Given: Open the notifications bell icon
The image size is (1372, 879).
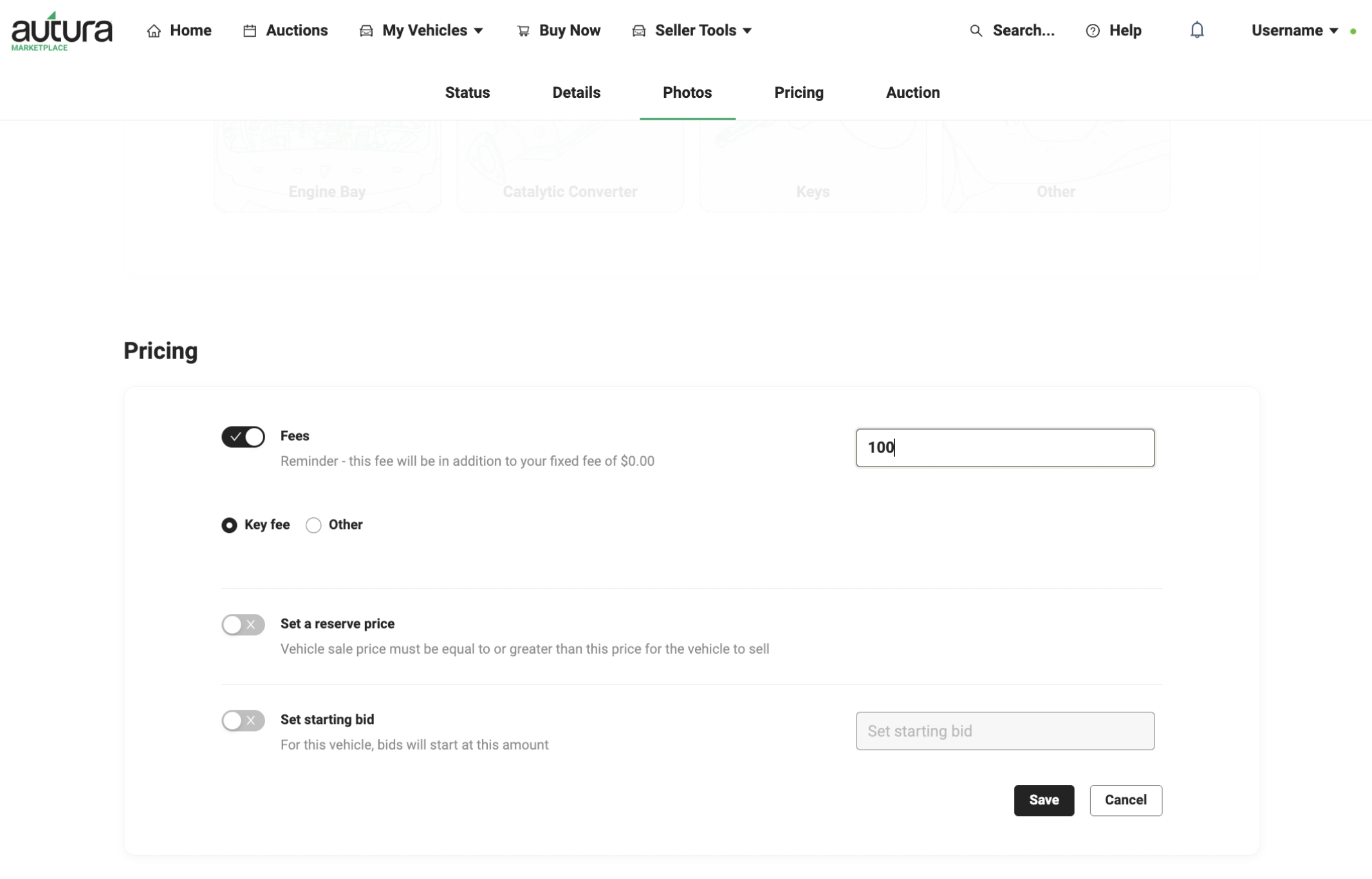Looking at the screenshot, I should click(x=1196, y=30).
